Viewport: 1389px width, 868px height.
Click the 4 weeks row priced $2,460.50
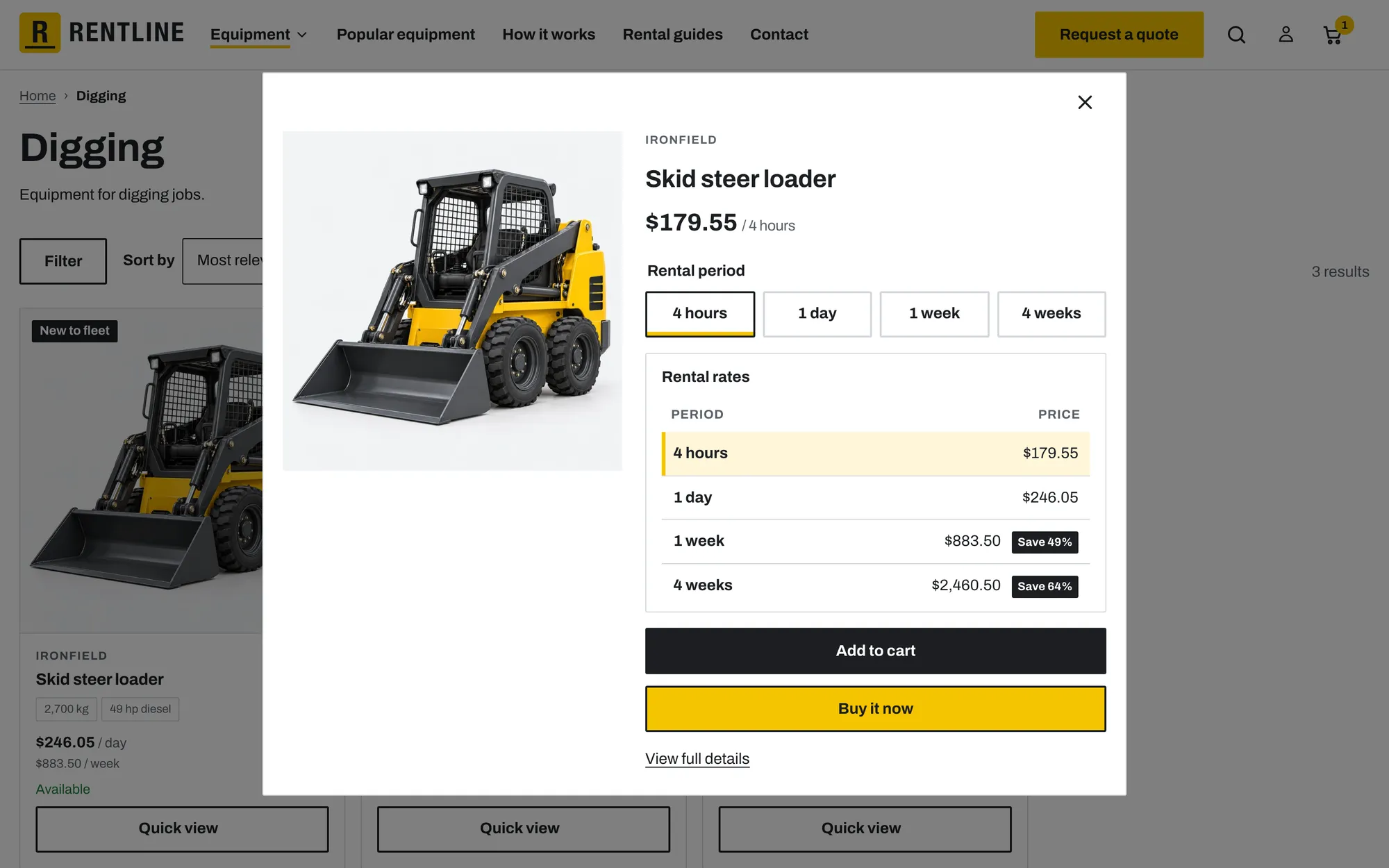click(x=875, y=585)
